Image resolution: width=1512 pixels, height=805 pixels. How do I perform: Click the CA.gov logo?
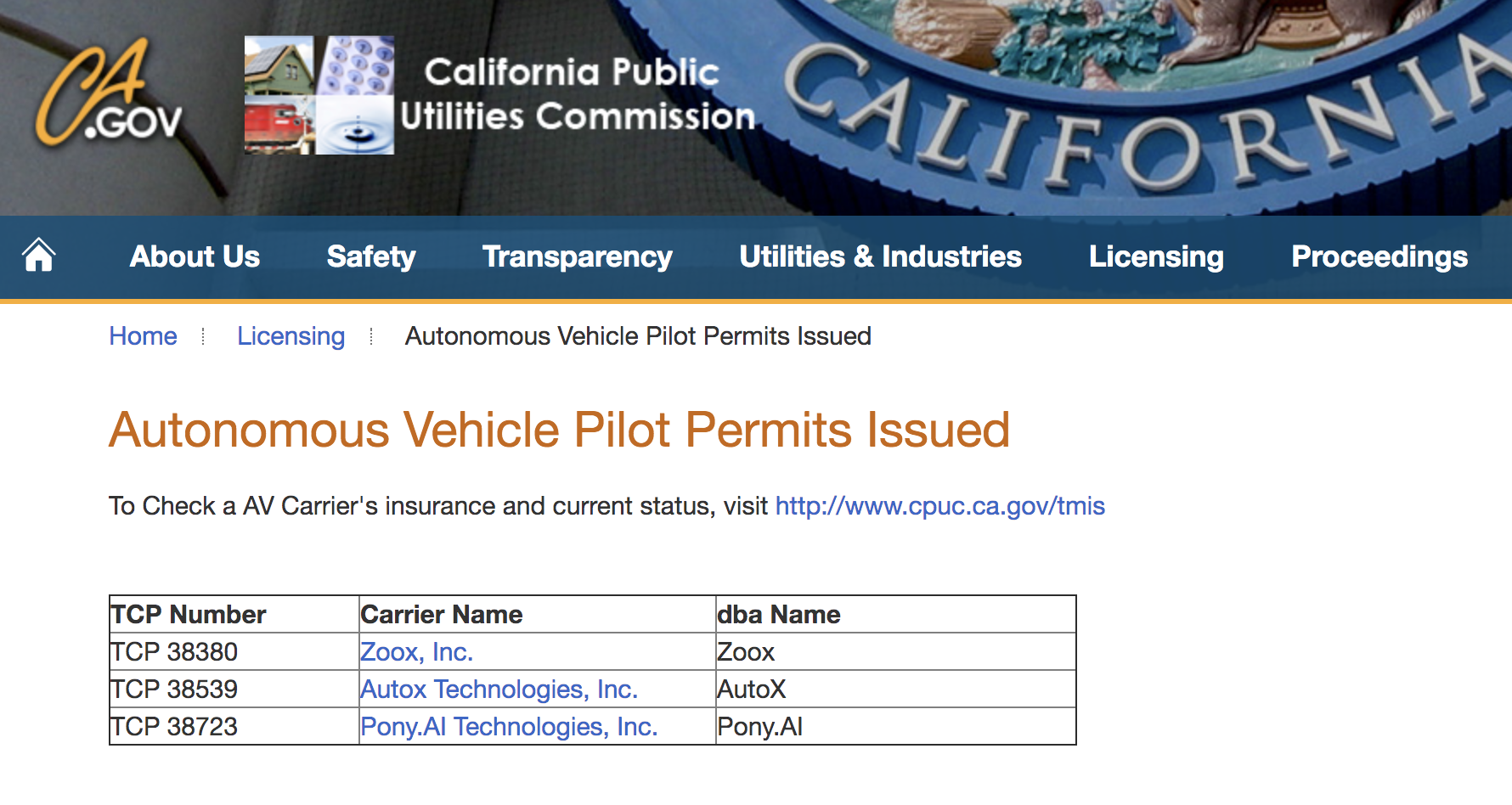click(x=109, y=93)
